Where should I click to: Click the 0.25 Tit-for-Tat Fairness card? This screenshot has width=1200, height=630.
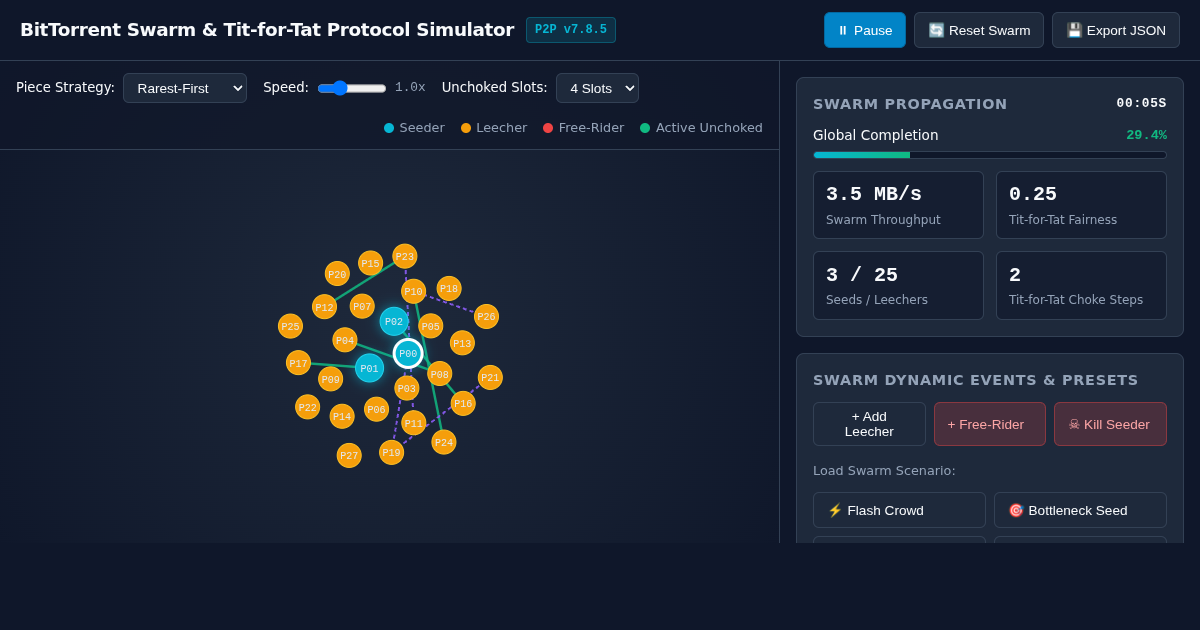pos(1081,205)
